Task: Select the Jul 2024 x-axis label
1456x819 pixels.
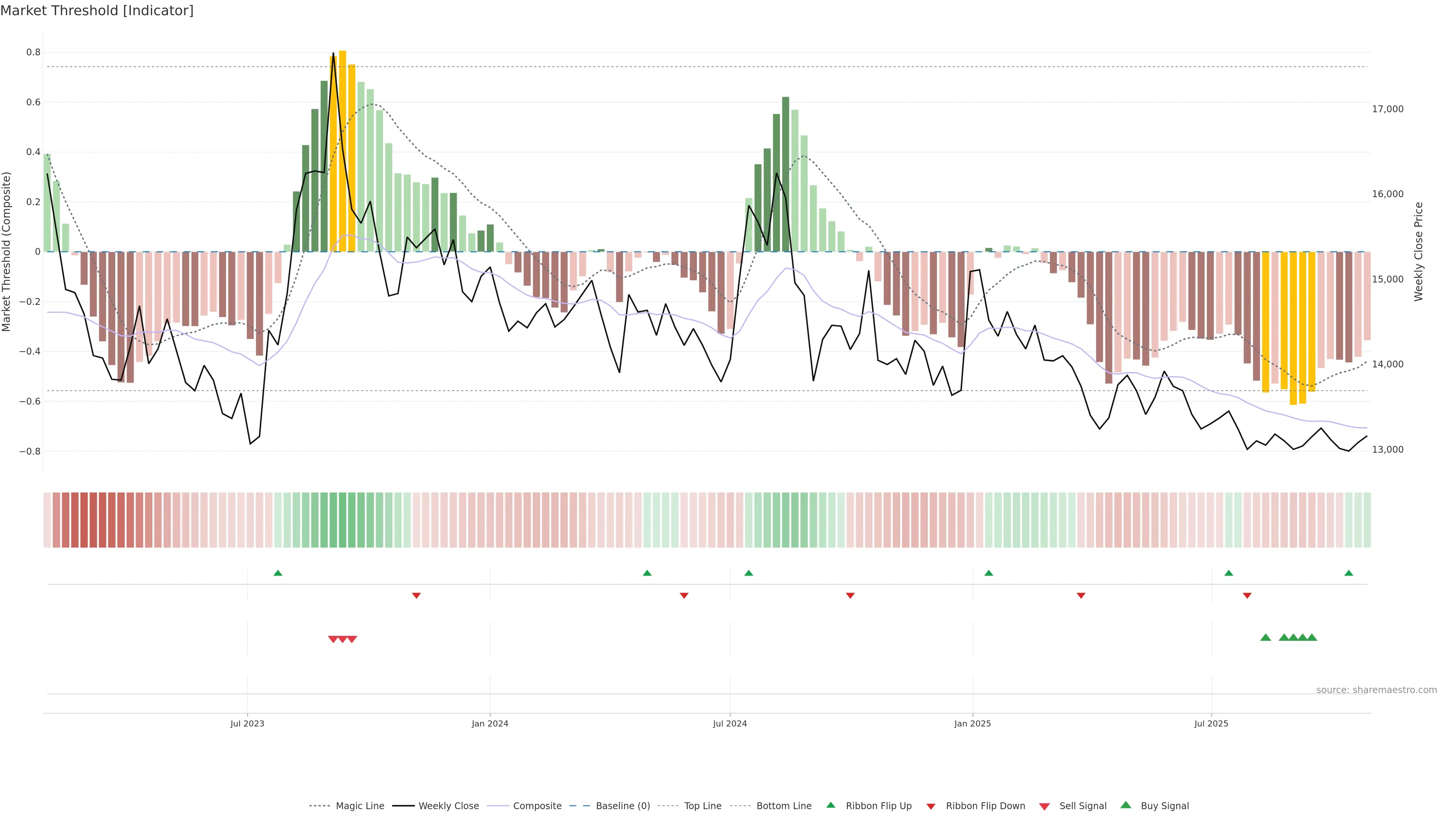Action: coord(730,723)
